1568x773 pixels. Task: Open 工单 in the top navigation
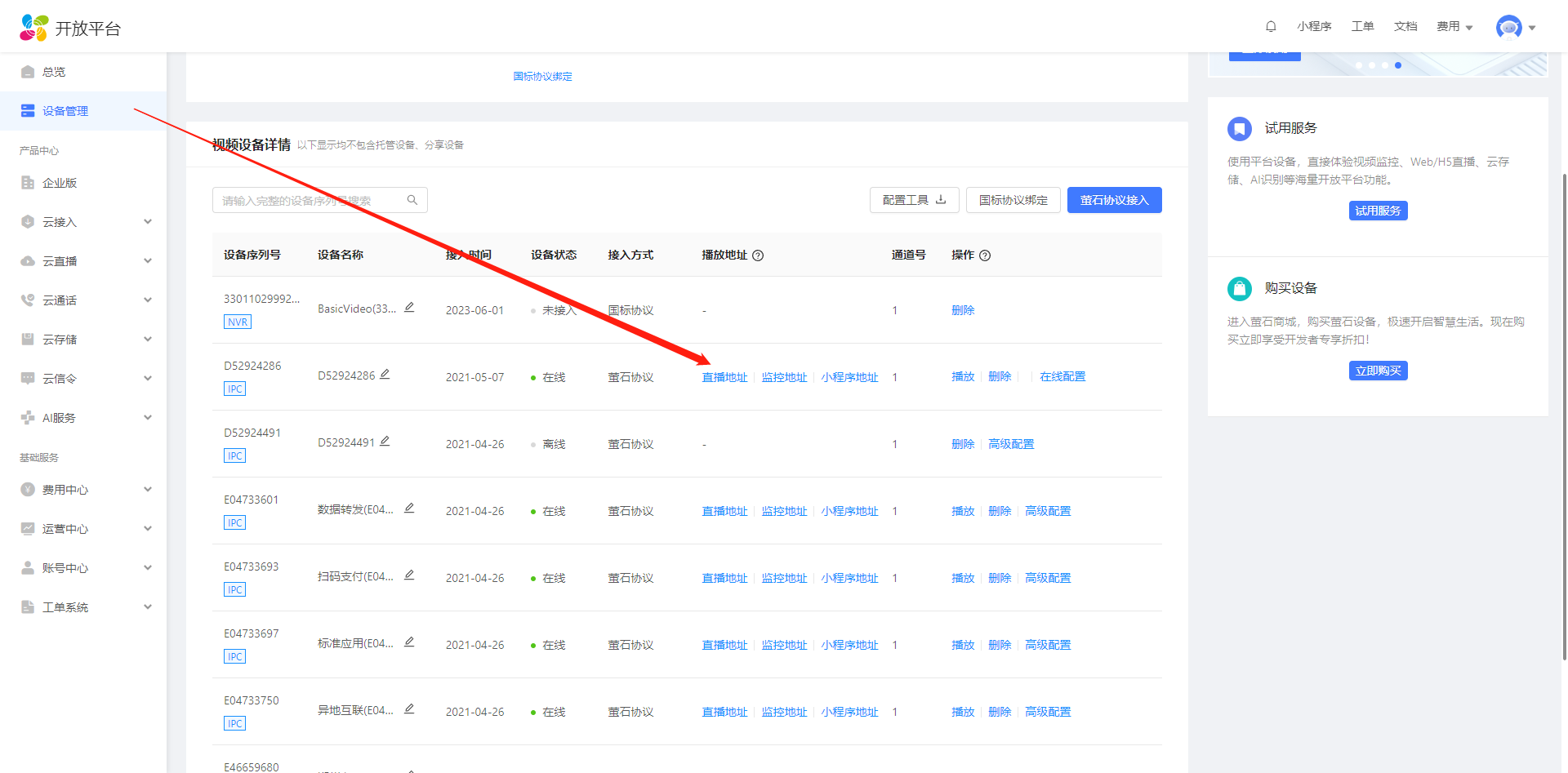1362,27
